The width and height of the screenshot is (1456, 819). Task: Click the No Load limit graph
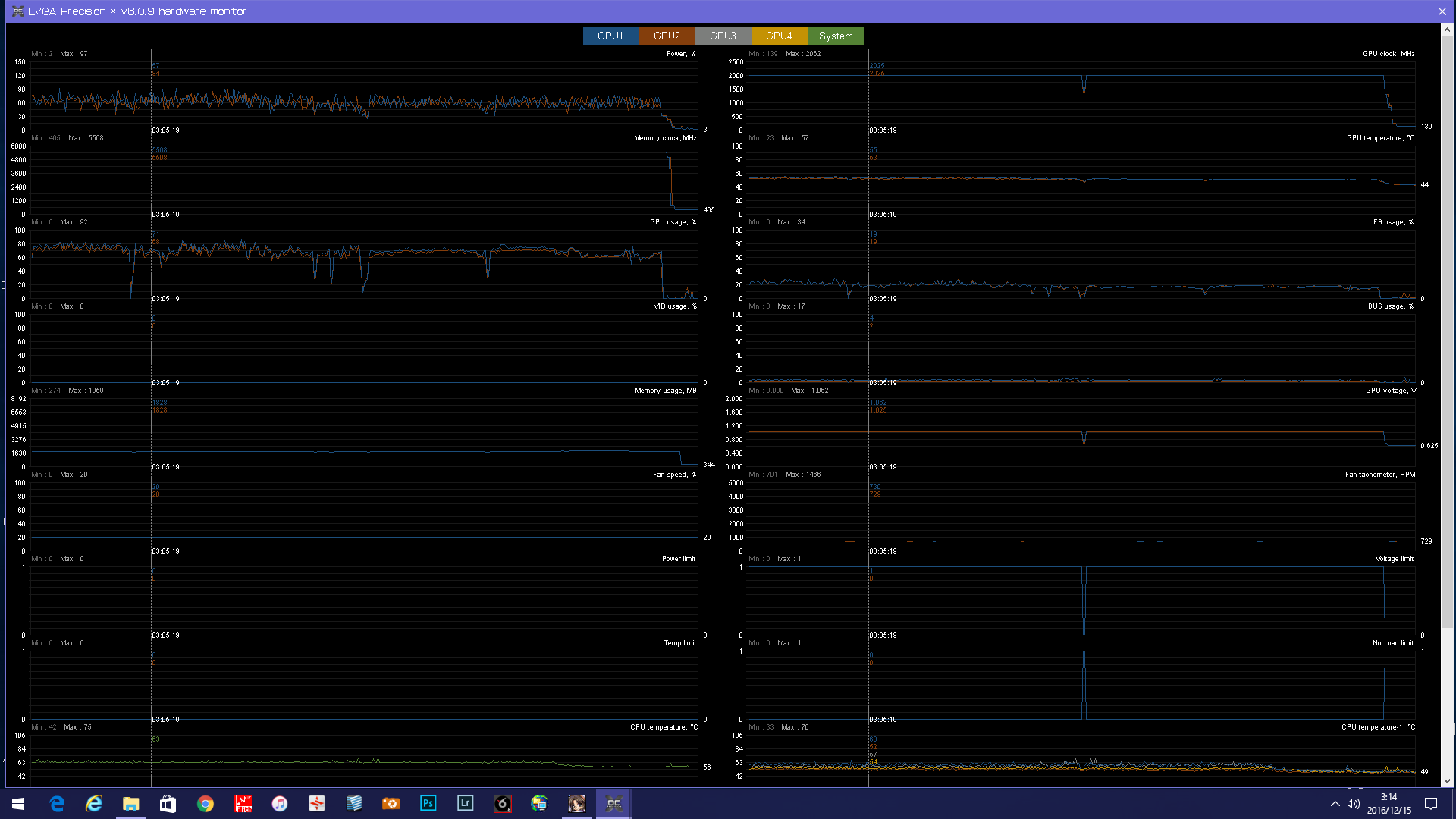[x=1081, y=686]
